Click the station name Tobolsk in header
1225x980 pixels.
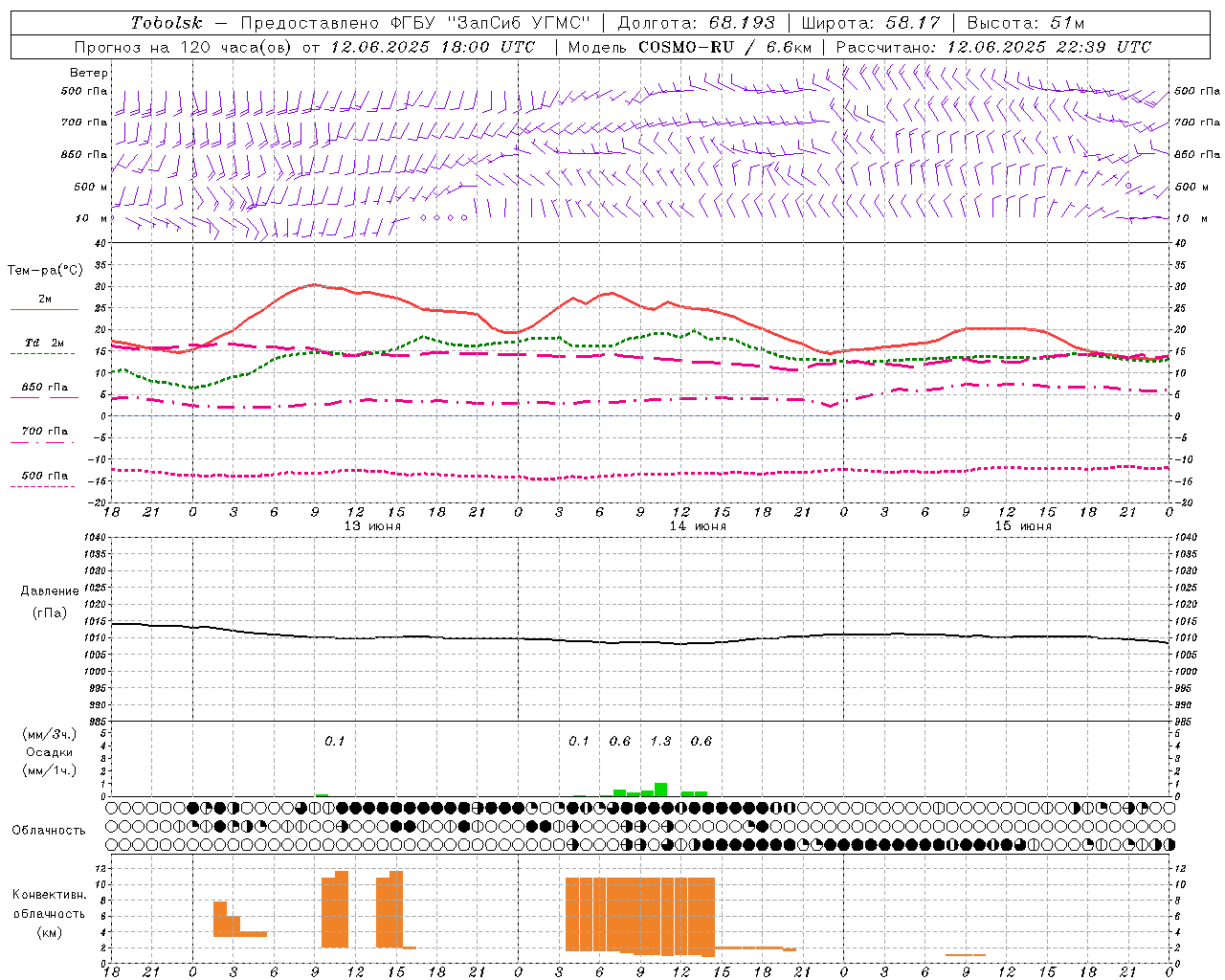pos(167,23)
